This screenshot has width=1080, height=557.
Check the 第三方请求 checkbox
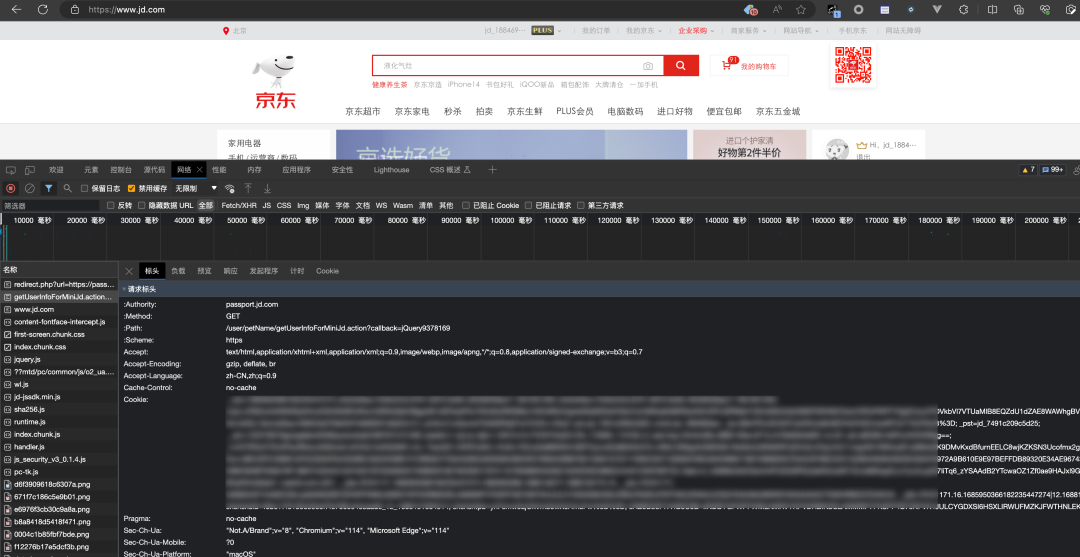click(x=581, y=205)
